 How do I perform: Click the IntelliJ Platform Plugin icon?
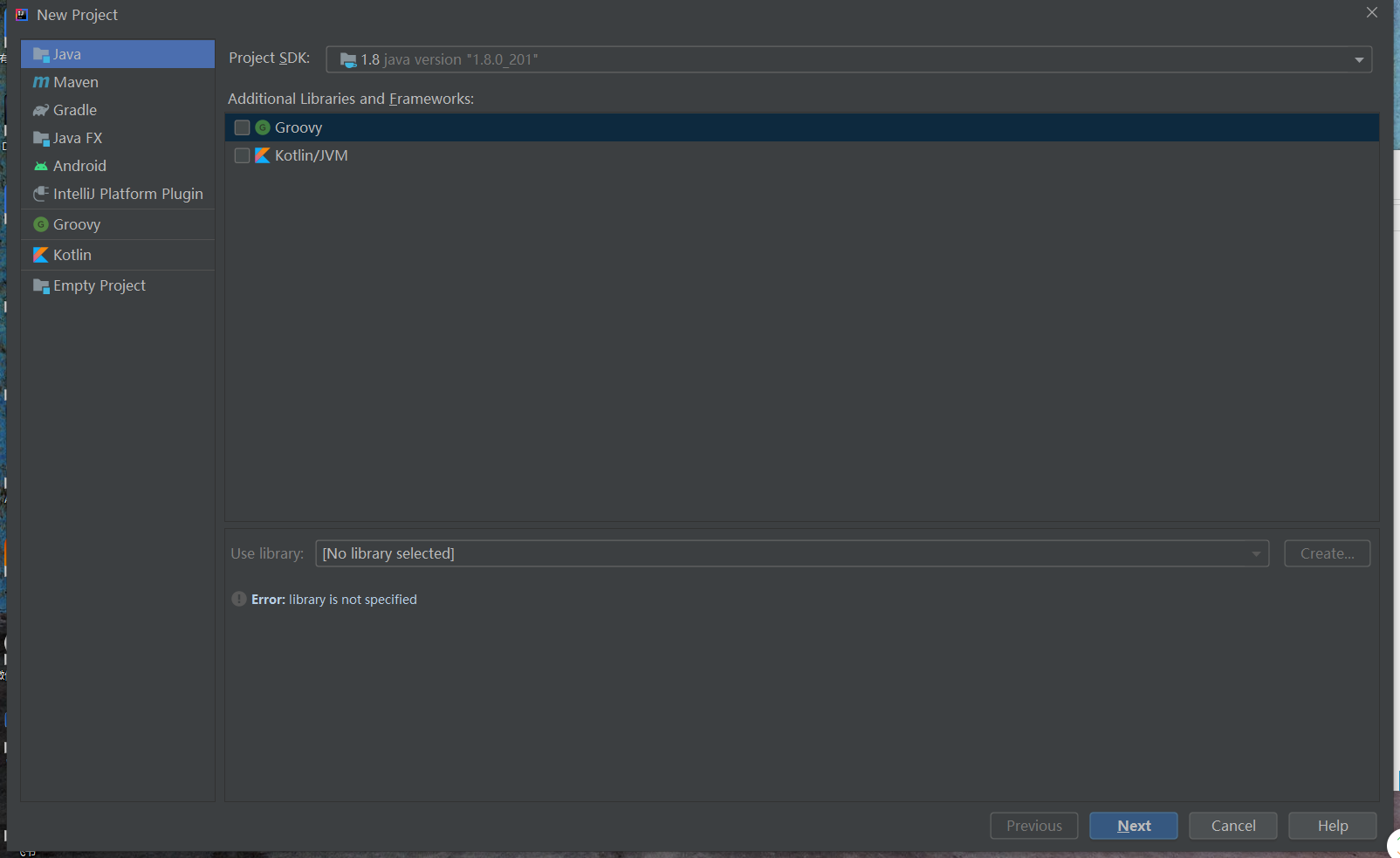click(41, 194)
